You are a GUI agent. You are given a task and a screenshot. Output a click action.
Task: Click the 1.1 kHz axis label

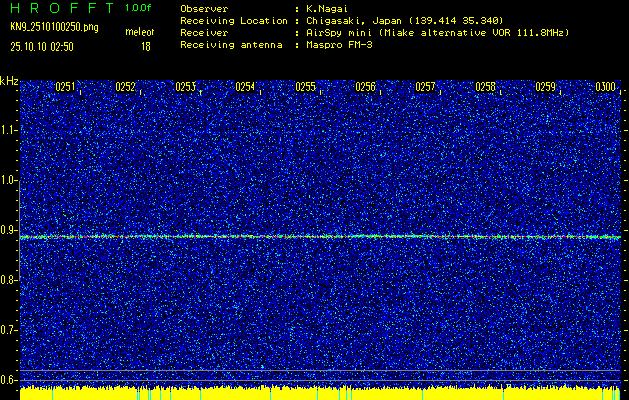[9, 130]
